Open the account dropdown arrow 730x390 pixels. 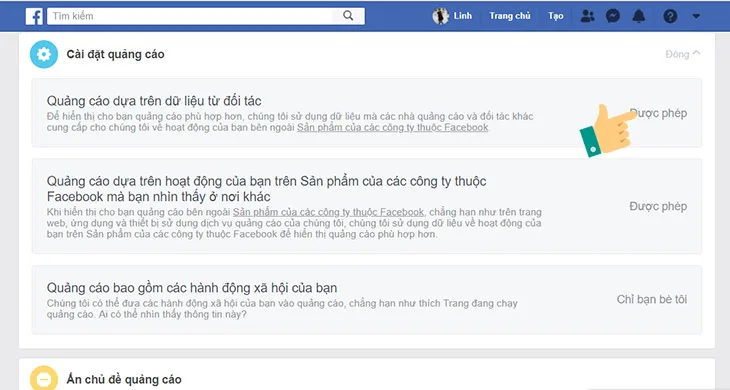pos(696,16)
